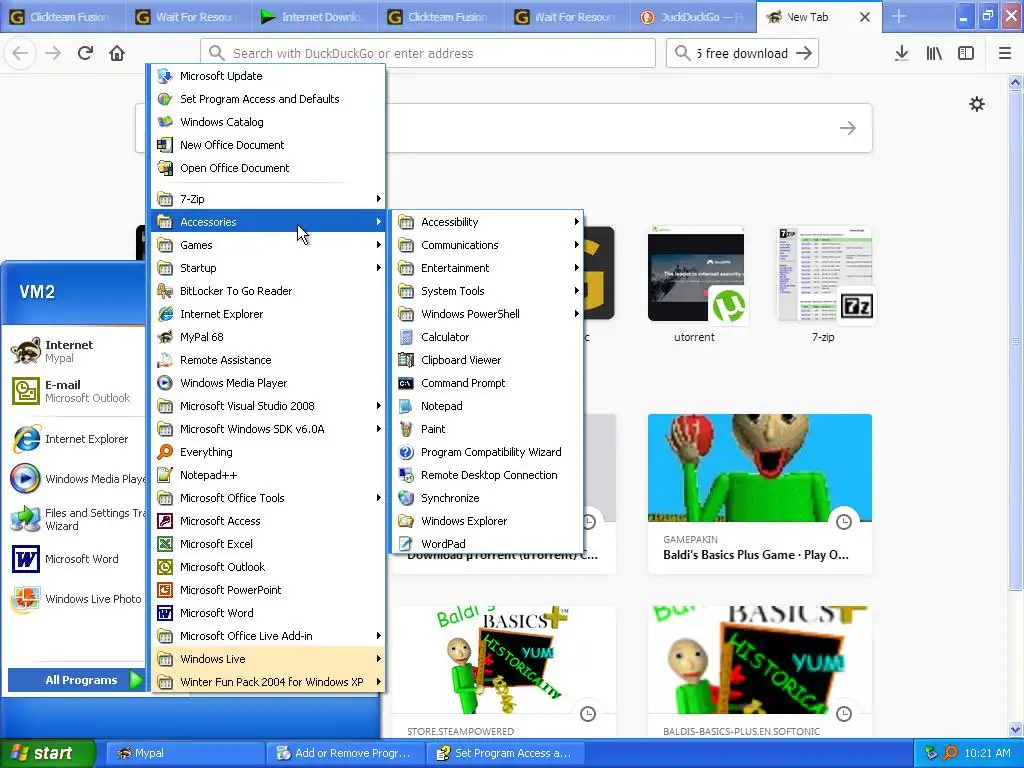This screenshot has width=1024, height=768.
Task: Start Remote Assistance
Action: pos(268,360)
